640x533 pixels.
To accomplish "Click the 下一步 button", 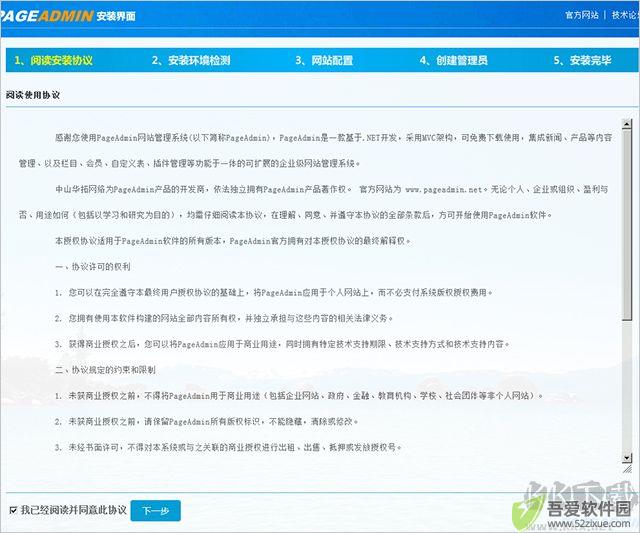I will [156, 511].
